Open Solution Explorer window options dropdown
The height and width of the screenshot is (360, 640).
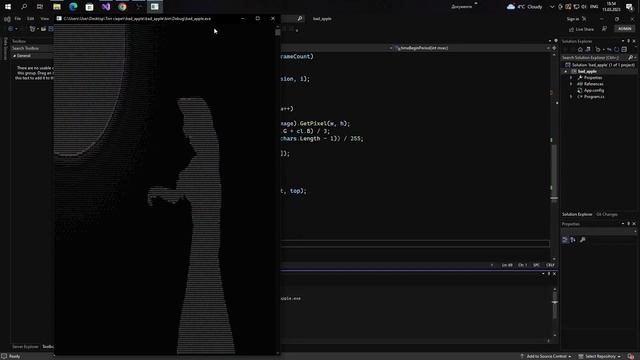tap(623, 41)
